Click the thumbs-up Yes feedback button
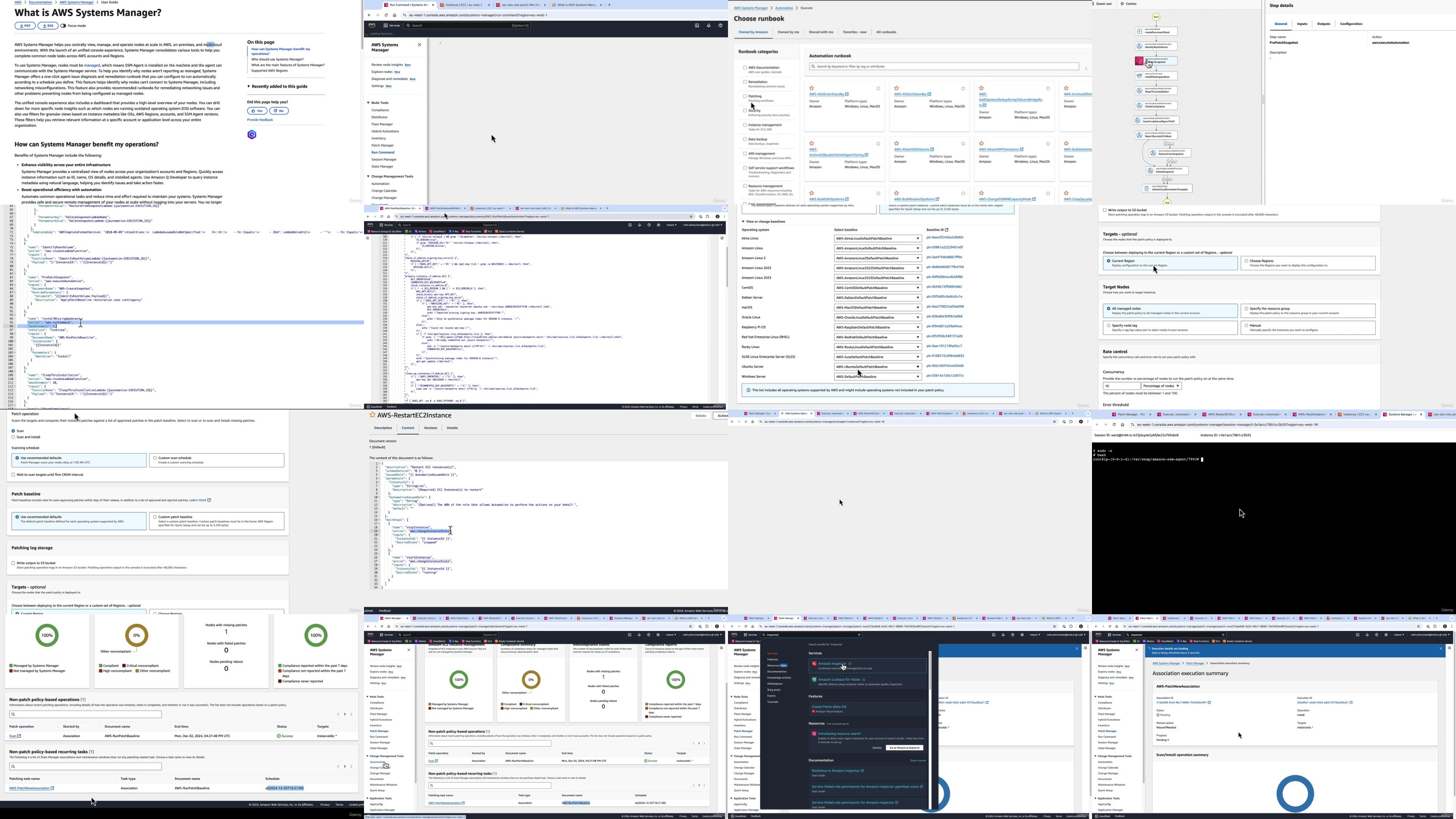1456x819 pixels. (257, 111)
